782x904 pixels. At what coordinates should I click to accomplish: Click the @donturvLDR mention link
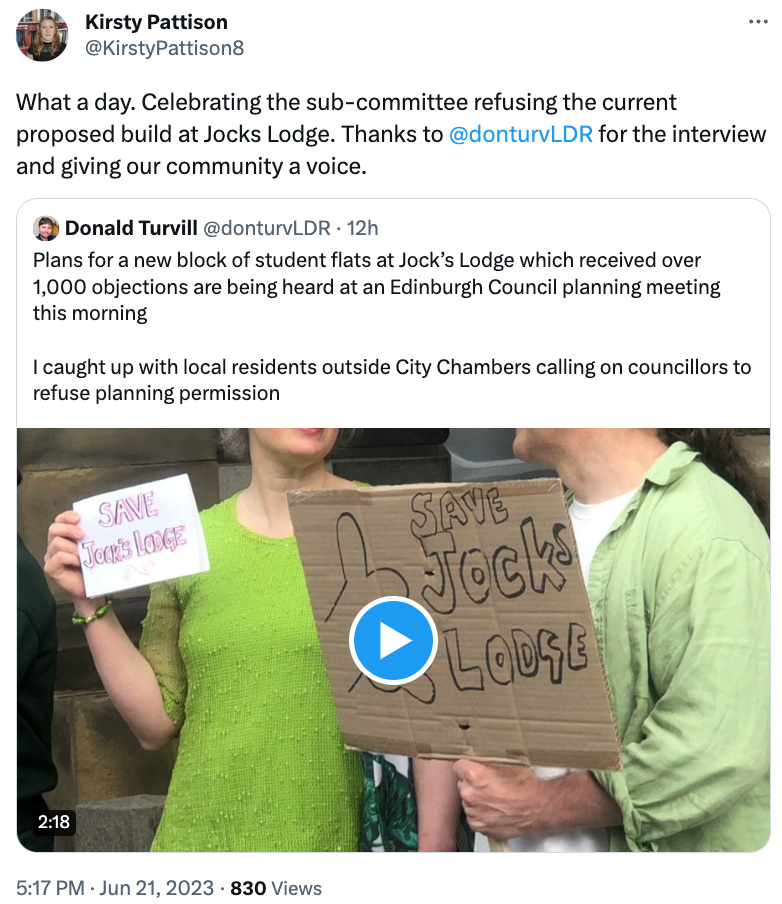coord(520,134)
